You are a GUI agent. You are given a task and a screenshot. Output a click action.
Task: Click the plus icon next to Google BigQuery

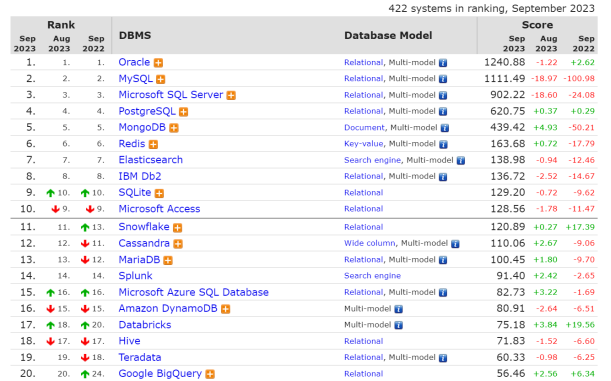210,374
